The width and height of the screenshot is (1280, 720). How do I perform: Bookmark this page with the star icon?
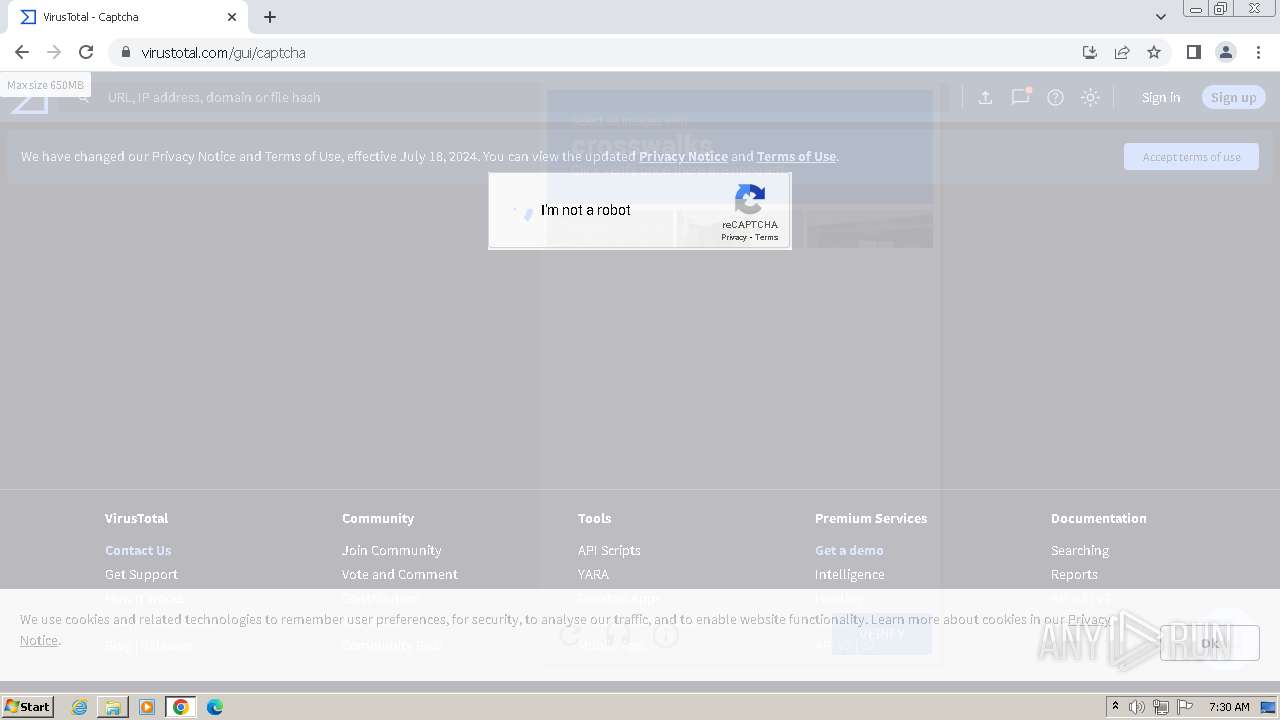click(x=1154, y=52)
